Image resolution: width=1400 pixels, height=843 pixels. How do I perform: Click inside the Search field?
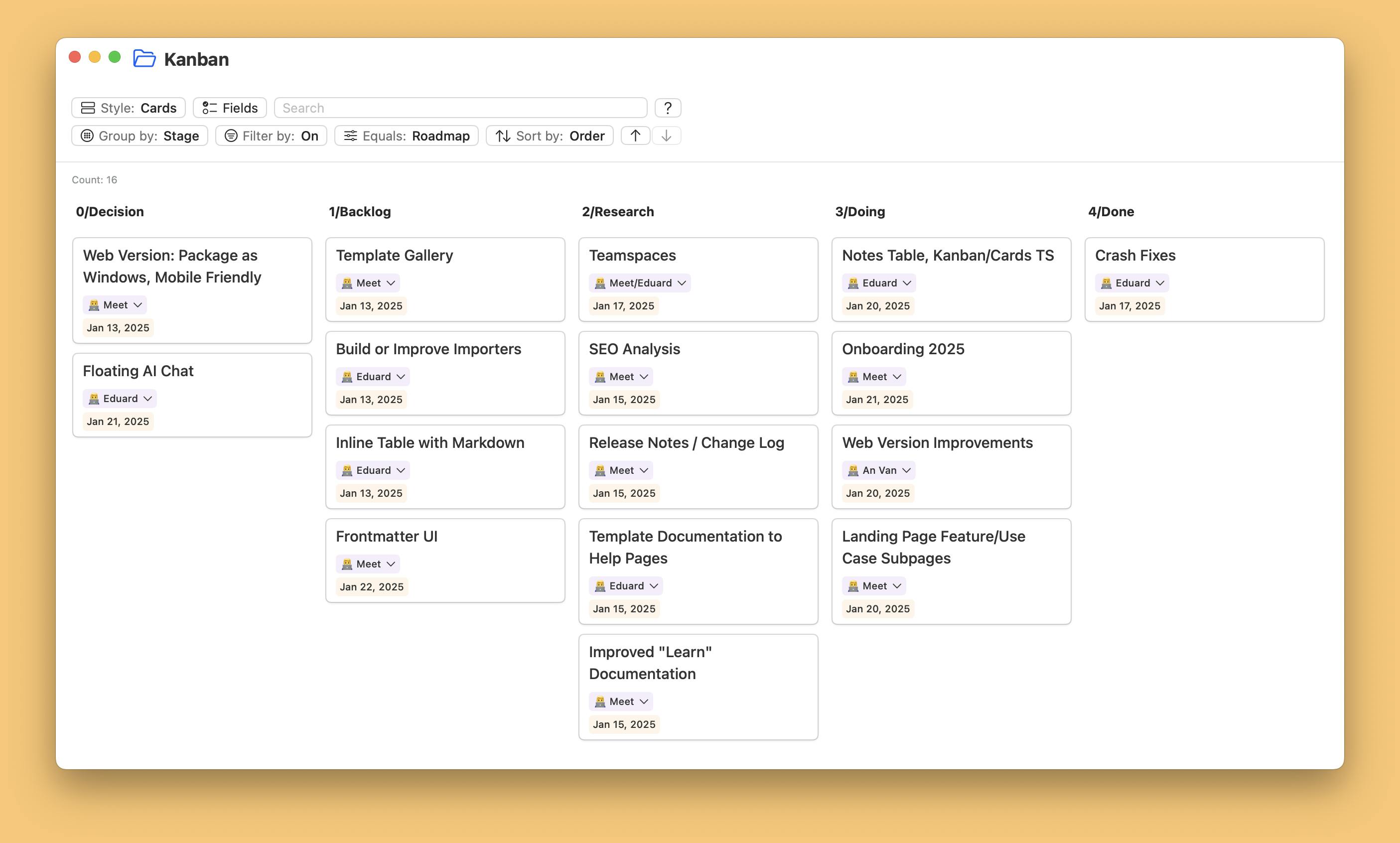coord(460,107)
